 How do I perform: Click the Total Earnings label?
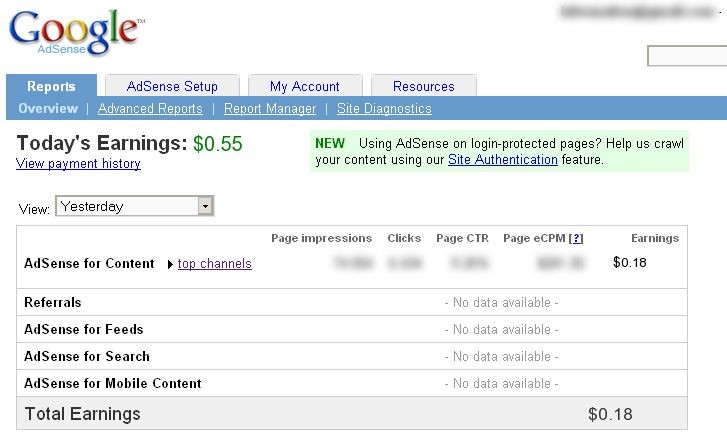83,414
